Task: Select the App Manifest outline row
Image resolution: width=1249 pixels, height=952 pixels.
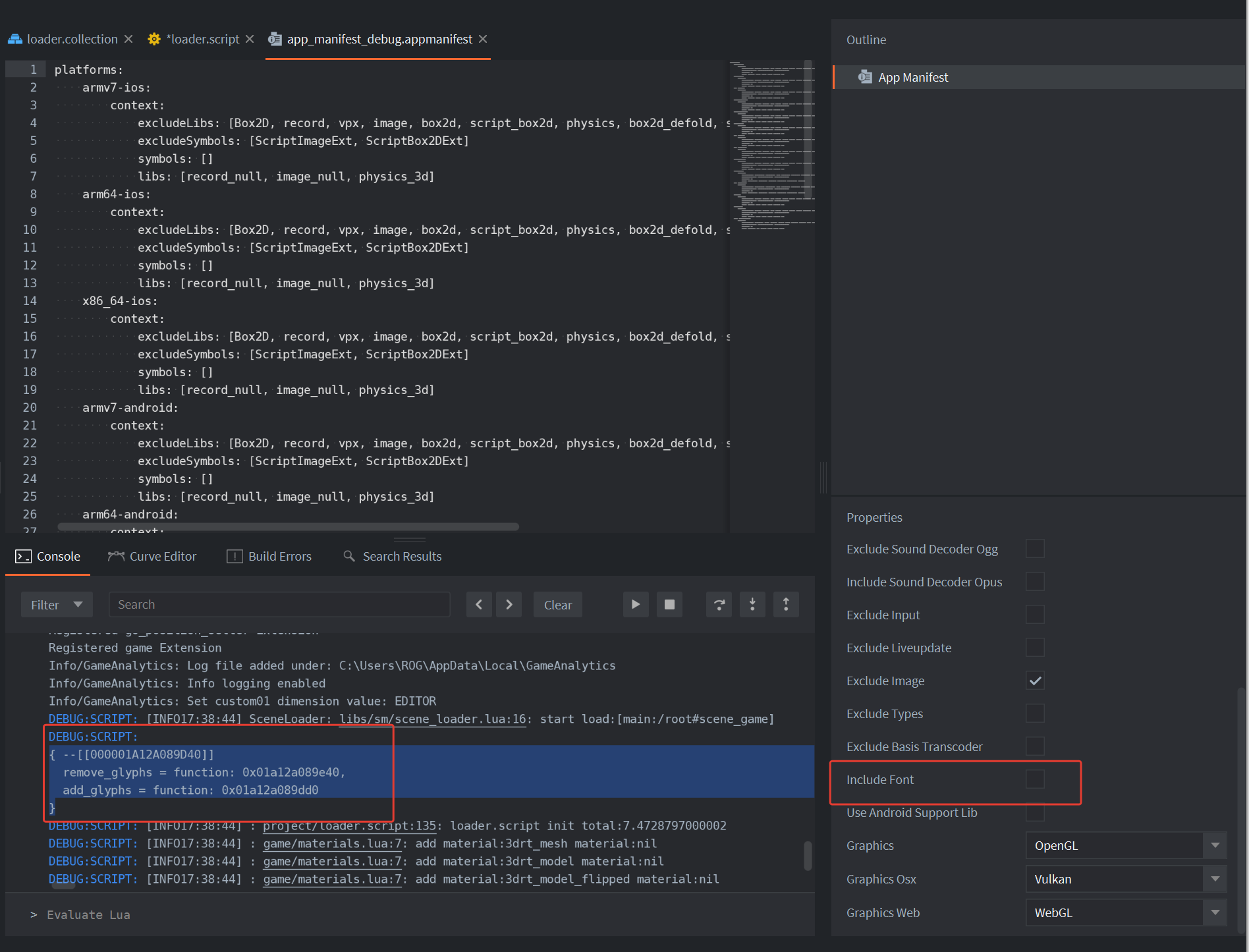Action: coord(1039,77)
